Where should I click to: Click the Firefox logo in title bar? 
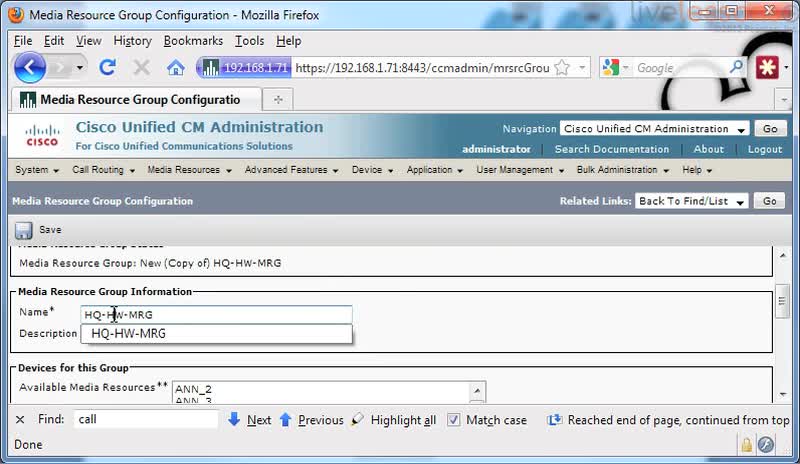coord(16,15)
